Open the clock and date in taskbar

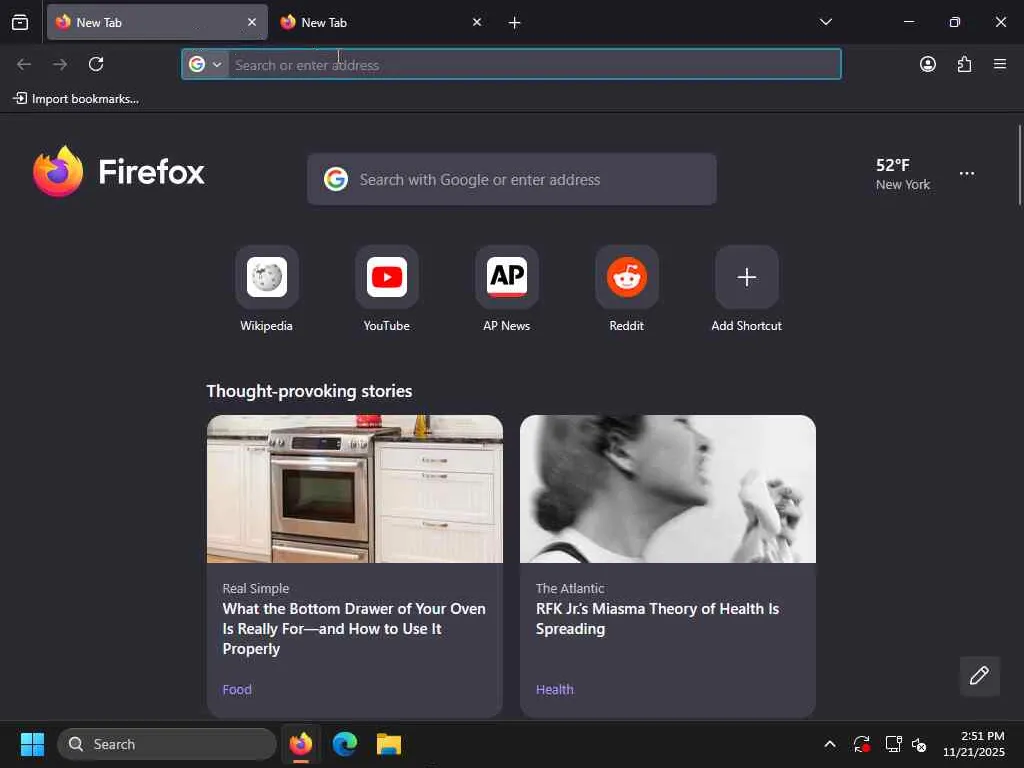(974, 744)
